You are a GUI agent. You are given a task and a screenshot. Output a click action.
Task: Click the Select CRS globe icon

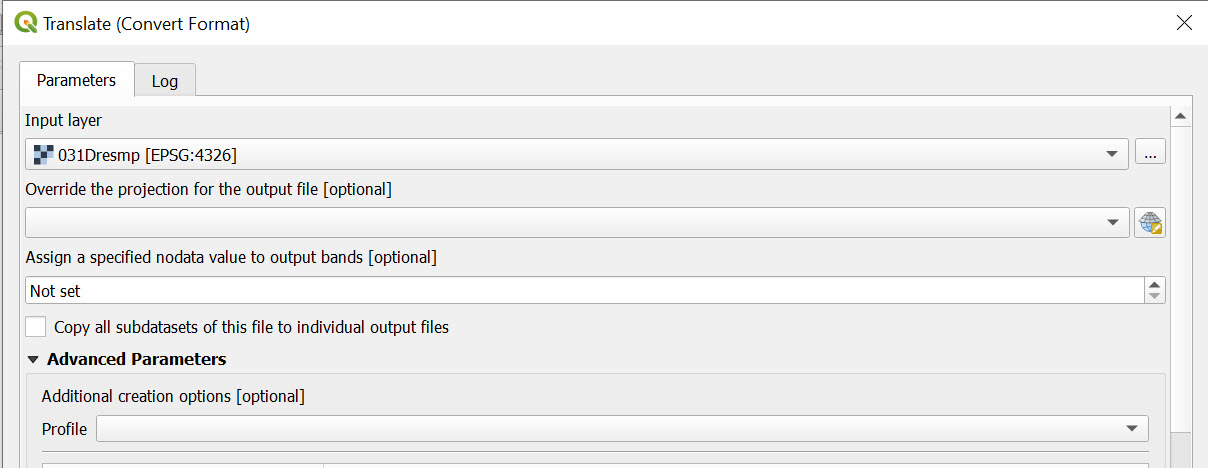1150,222
